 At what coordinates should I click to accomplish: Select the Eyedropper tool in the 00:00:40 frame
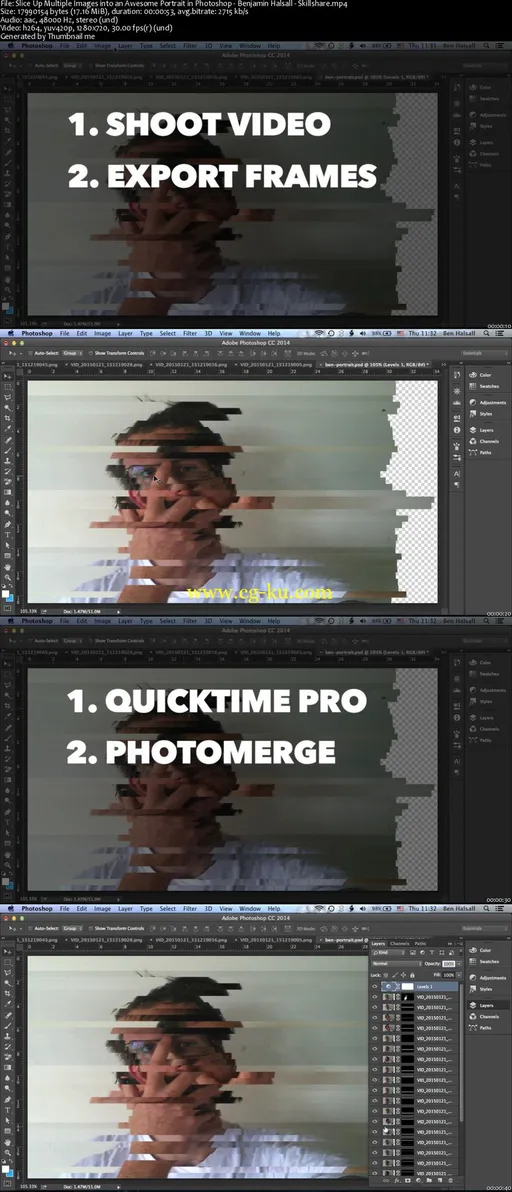point(8,1003)
